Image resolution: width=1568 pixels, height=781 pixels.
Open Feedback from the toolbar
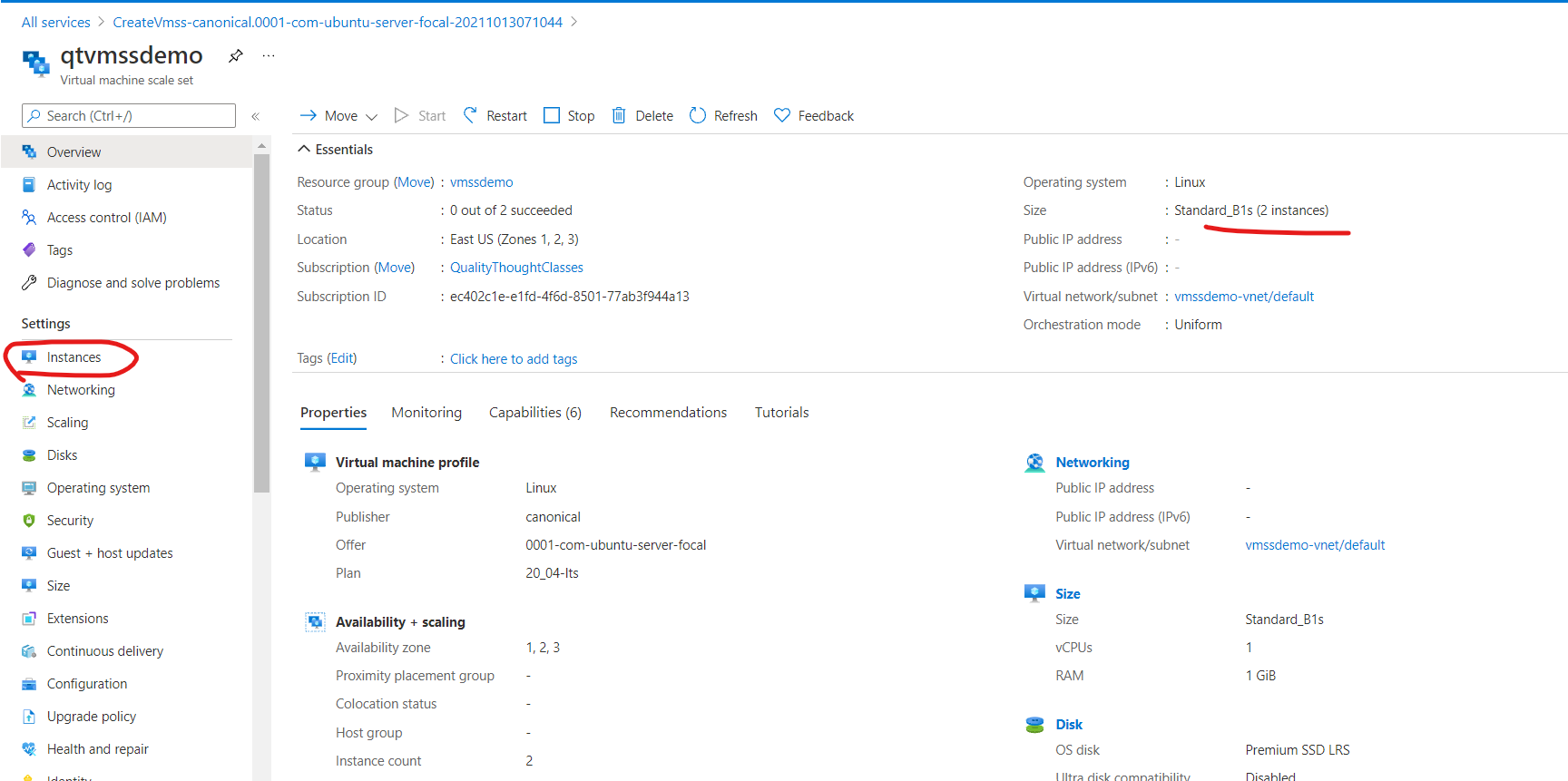tap(814, 116)
